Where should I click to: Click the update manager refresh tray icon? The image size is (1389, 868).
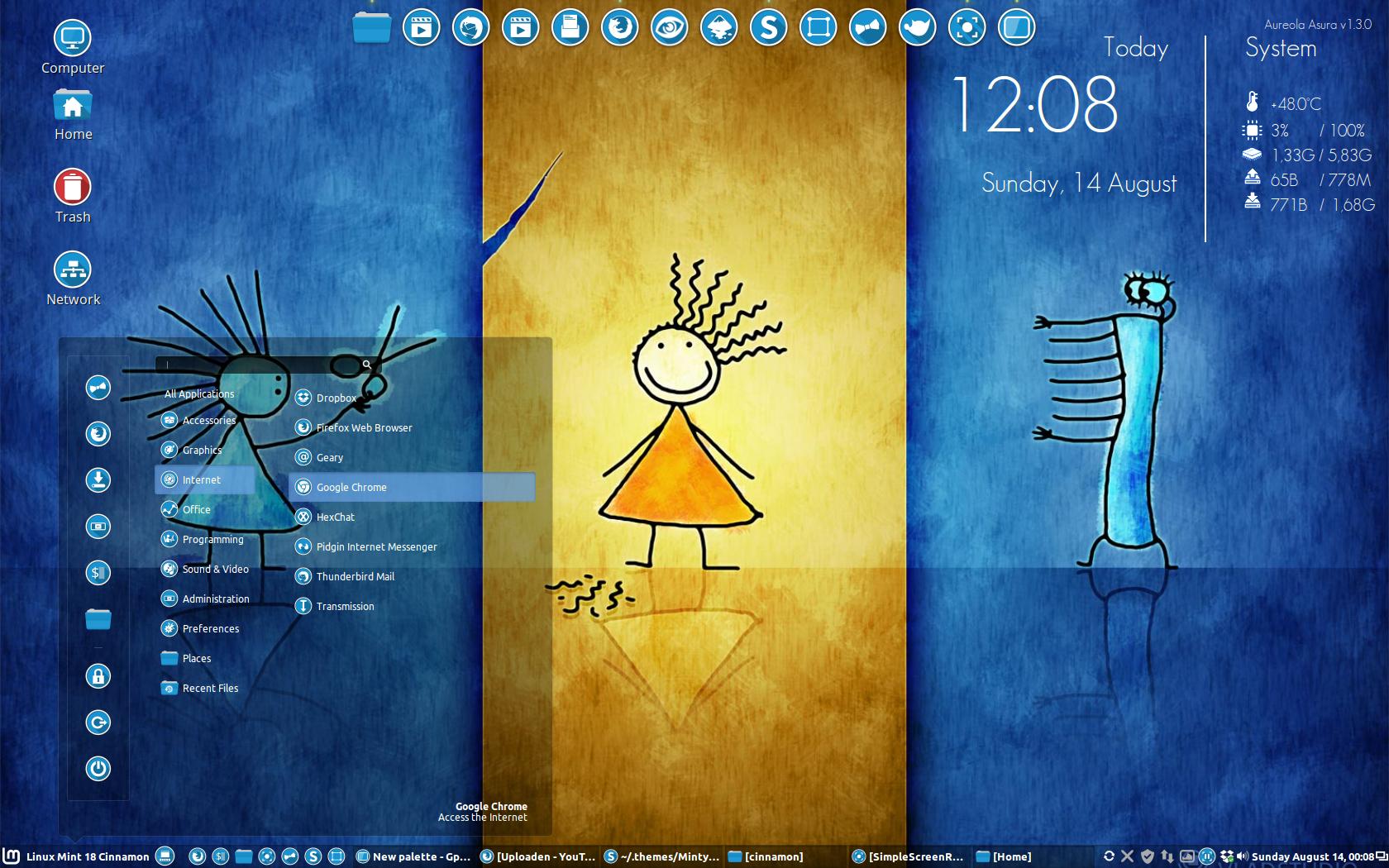click(1109, 856)
